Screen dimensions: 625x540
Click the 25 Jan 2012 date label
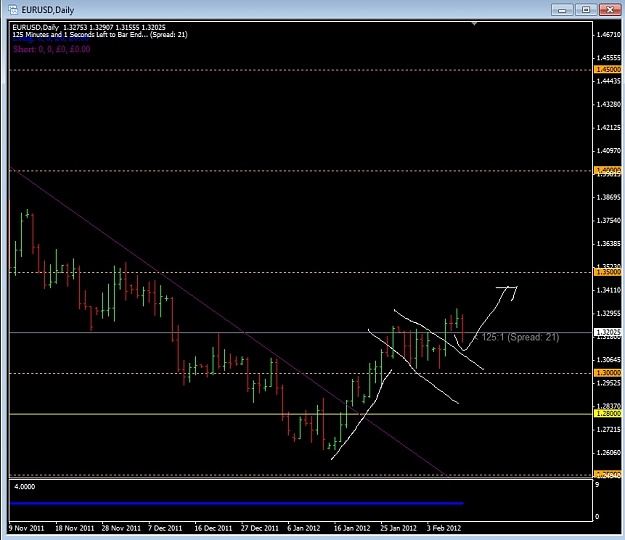click(399, 528)
